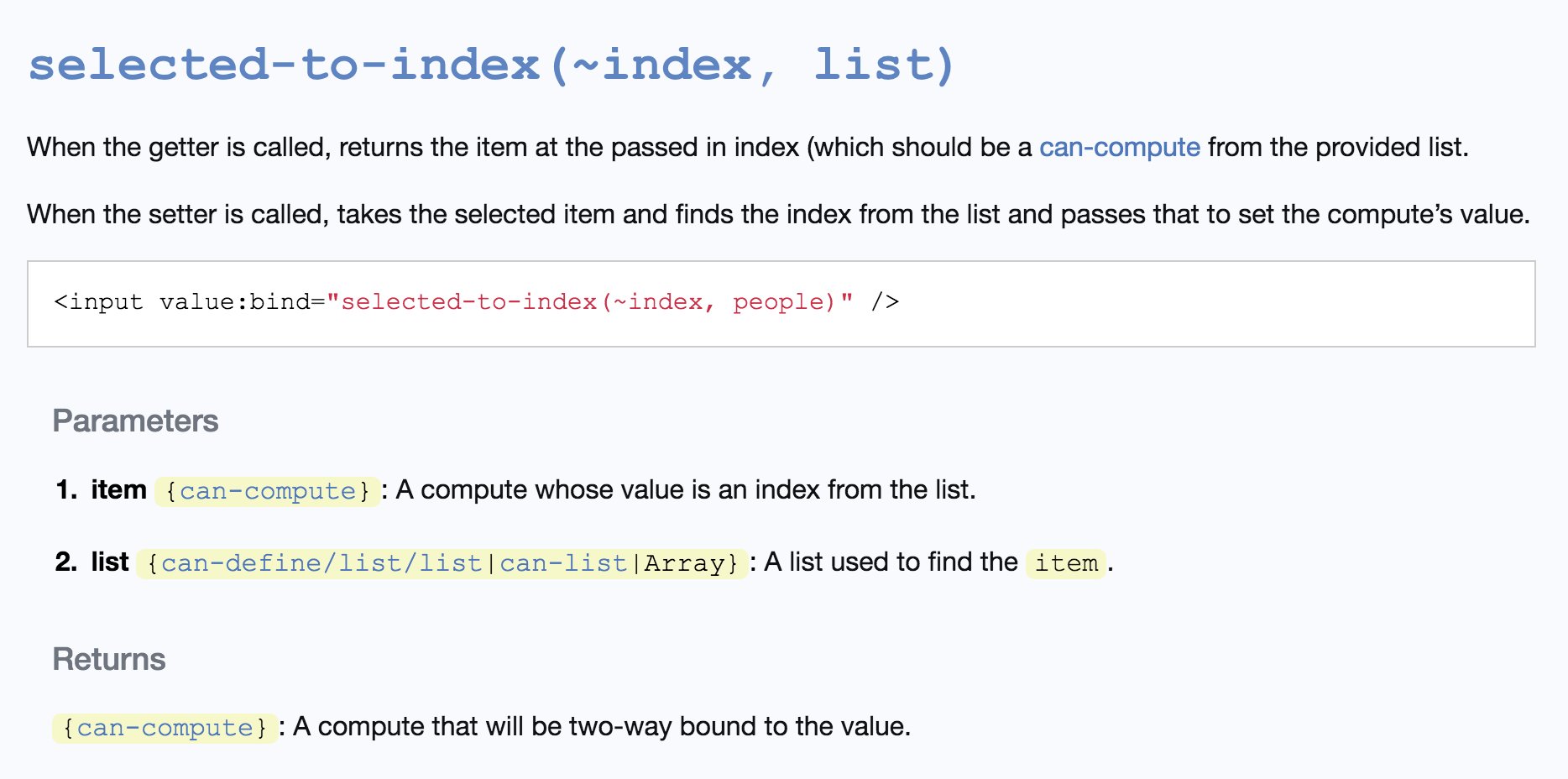Click the getter description paragraph

click(x=748, y=147)
